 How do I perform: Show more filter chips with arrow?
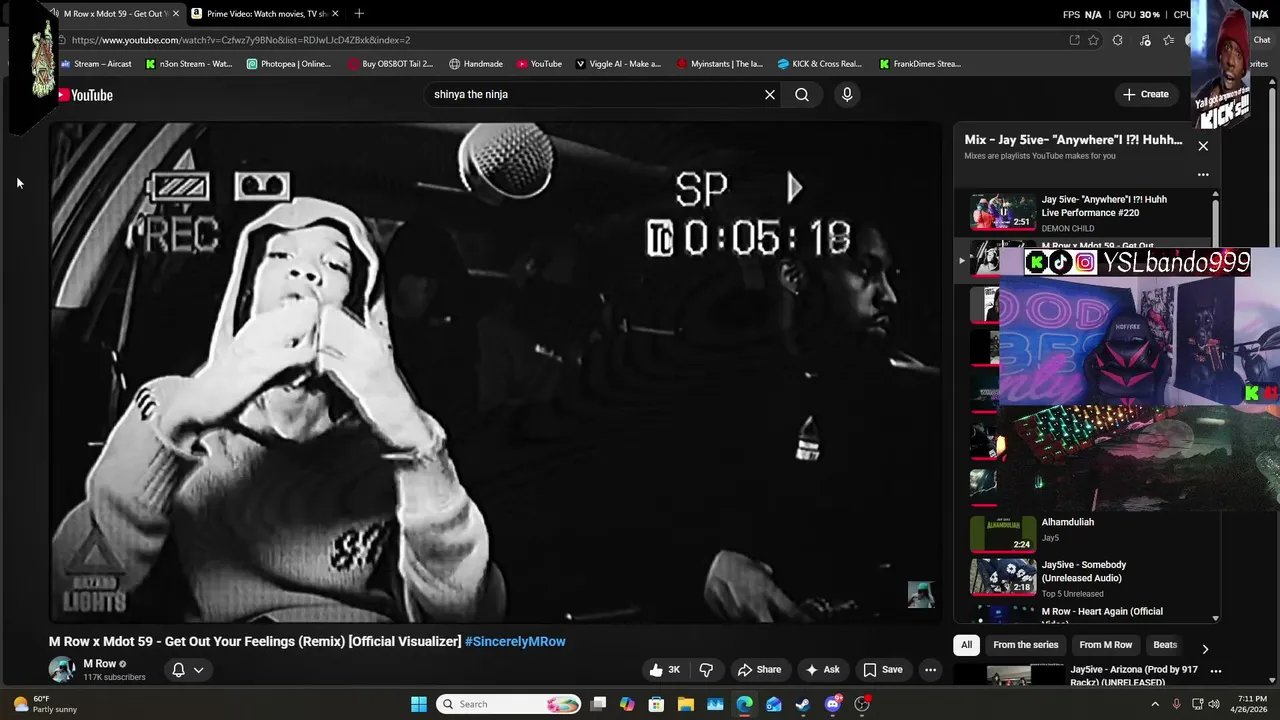[x=1204, y=648]
